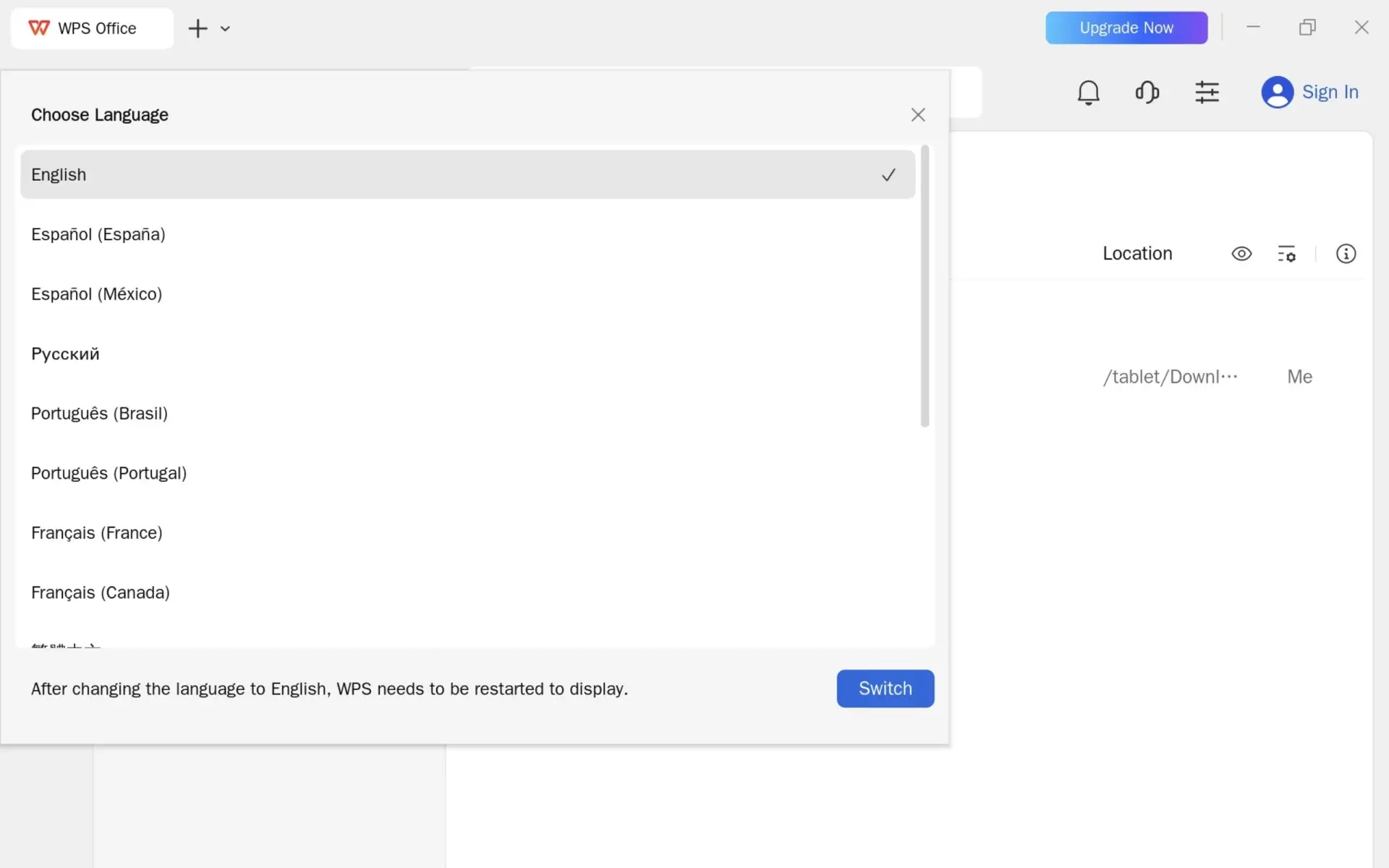Select Français (France) language

467,533
